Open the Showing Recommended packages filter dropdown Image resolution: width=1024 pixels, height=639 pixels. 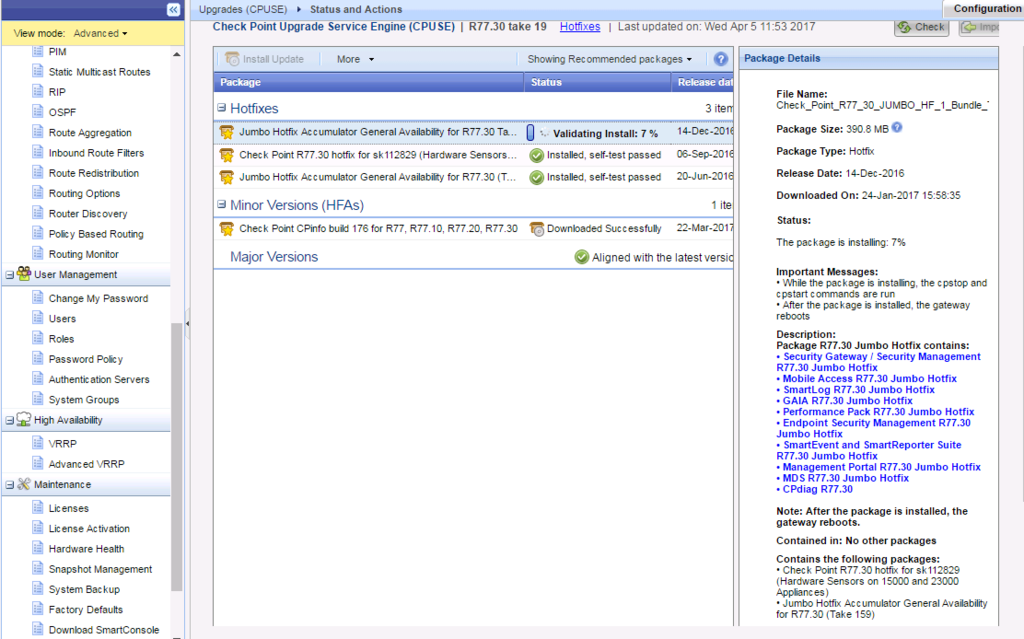pos(609,59)
